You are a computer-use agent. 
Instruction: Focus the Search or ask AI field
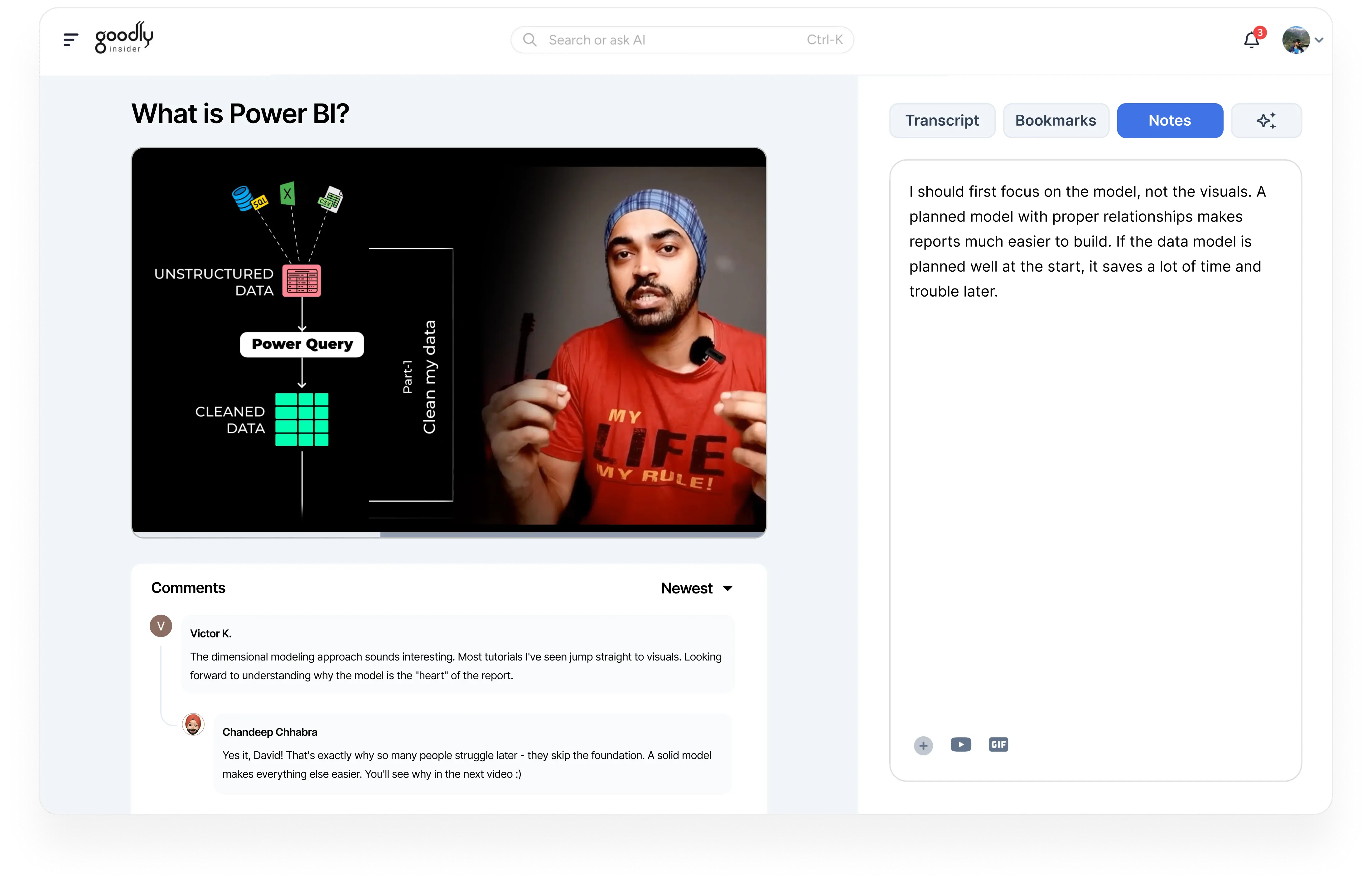(682, 40)
